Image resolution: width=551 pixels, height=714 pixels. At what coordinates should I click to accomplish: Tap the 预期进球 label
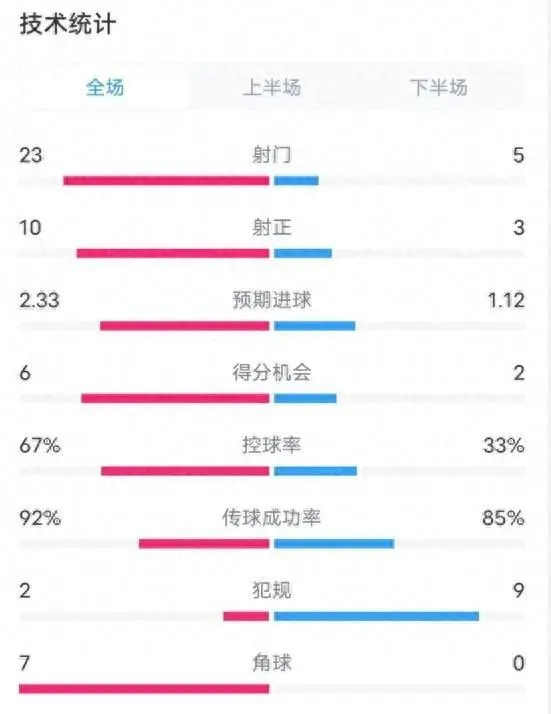click(272, 300)
